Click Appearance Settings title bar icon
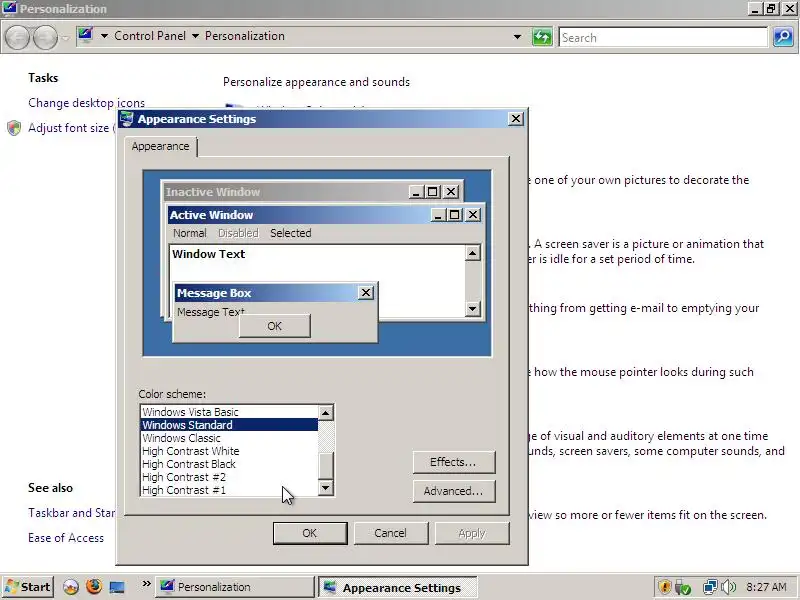 [x=126, y=119]
